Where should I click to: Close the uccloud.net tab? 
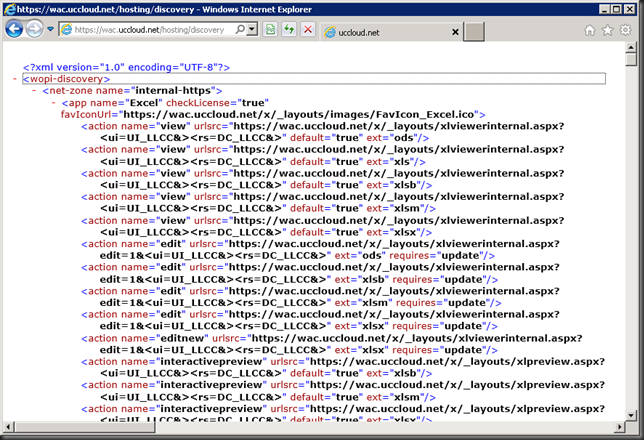(x=455, y=32)
